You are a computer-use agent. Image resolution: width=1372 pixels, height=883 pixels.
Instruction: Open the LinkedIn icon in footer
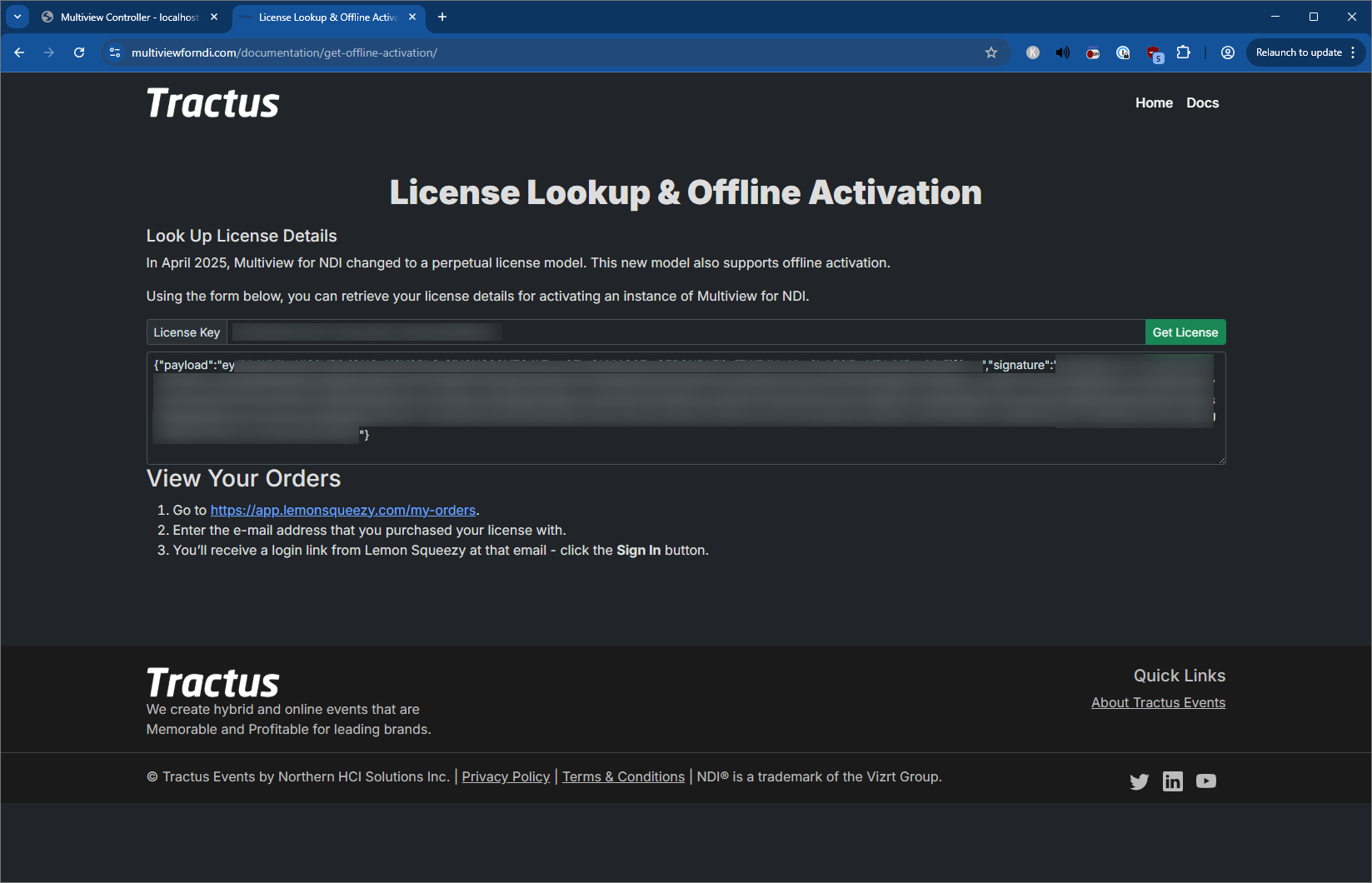tap(1172, 781)
